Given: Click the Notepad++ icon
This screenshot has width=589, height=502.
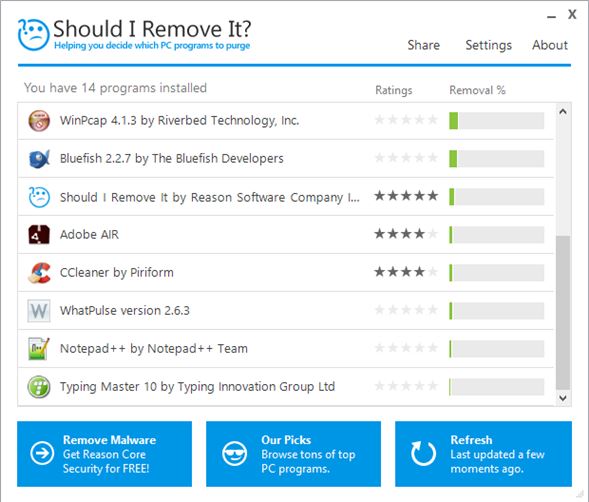Looking at the screenshot, I should [x=39, y=349].
